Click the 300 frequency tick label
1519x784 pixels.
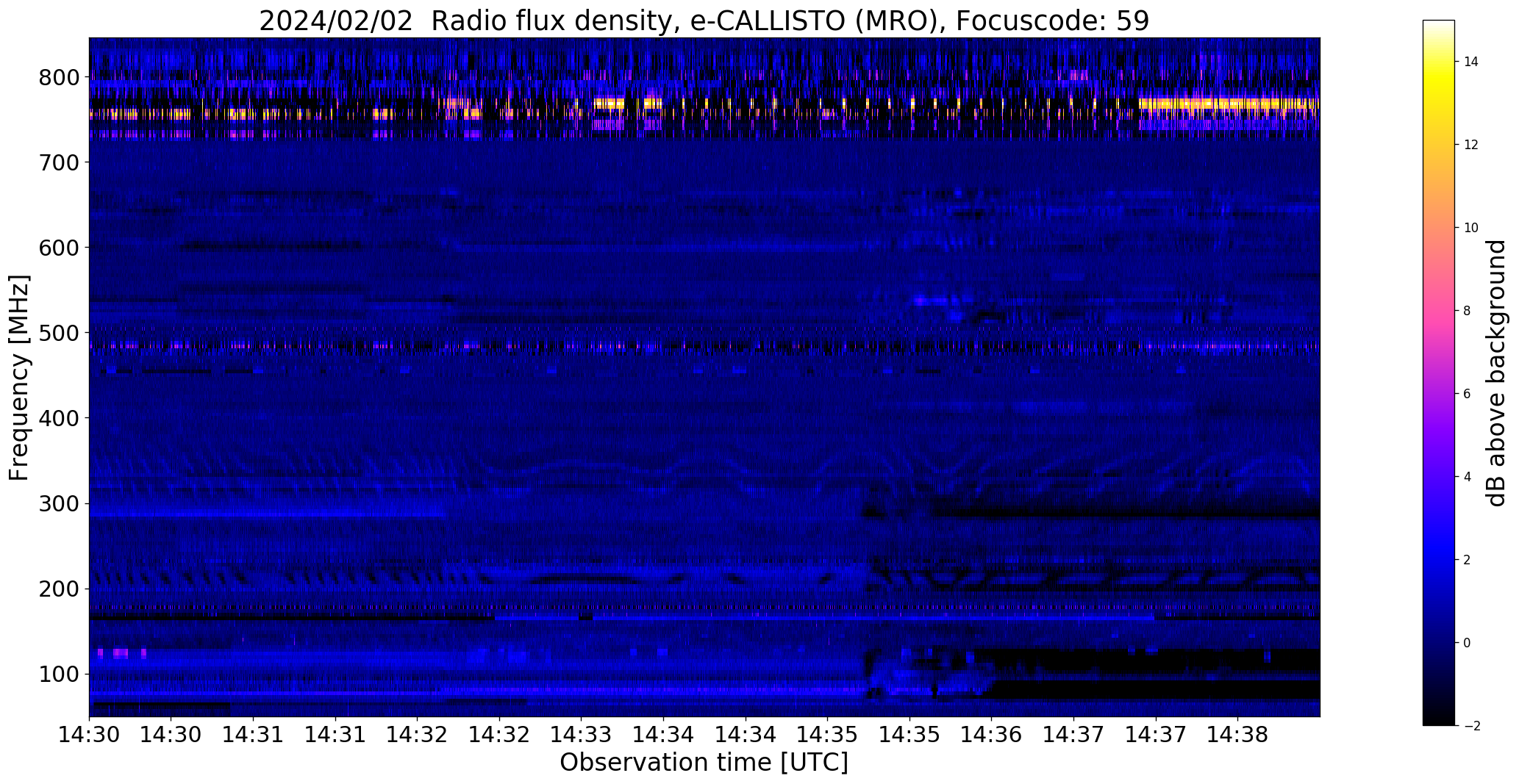(x=60, y=503)
